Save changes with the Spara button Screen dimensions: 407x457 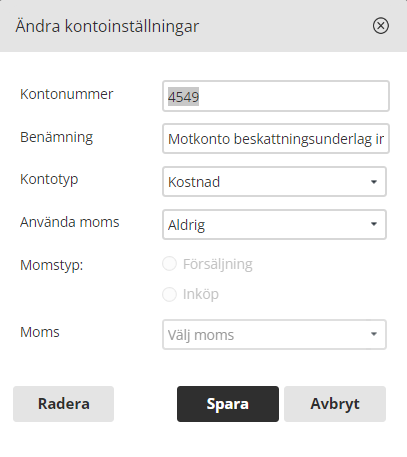point(228,404)
